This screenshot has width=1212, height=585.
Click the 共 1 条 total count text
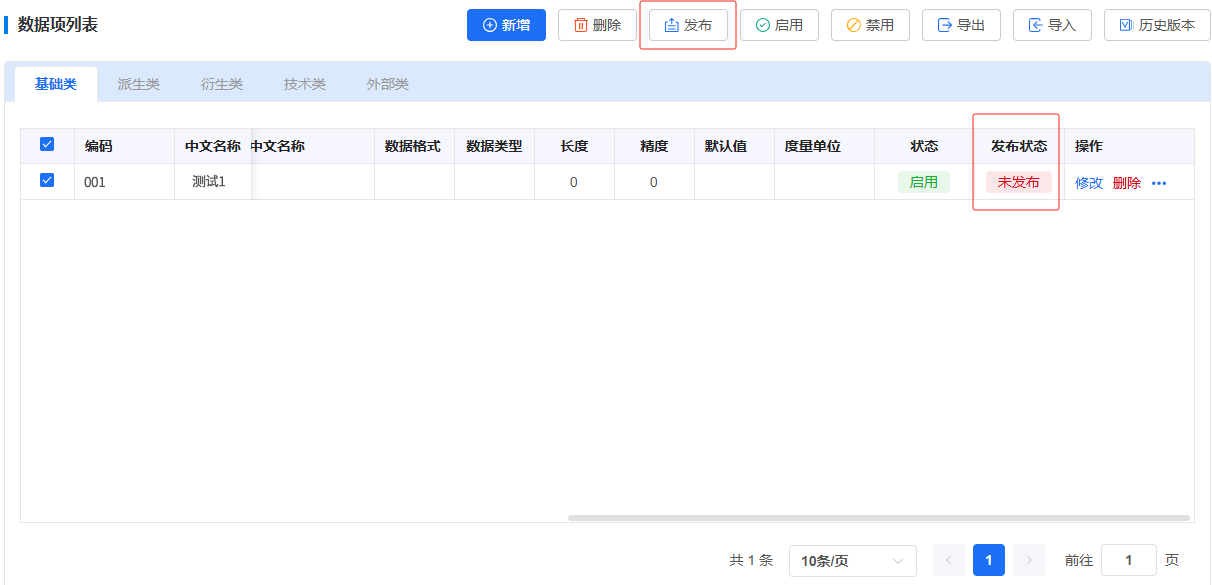[x=751, y=560]
